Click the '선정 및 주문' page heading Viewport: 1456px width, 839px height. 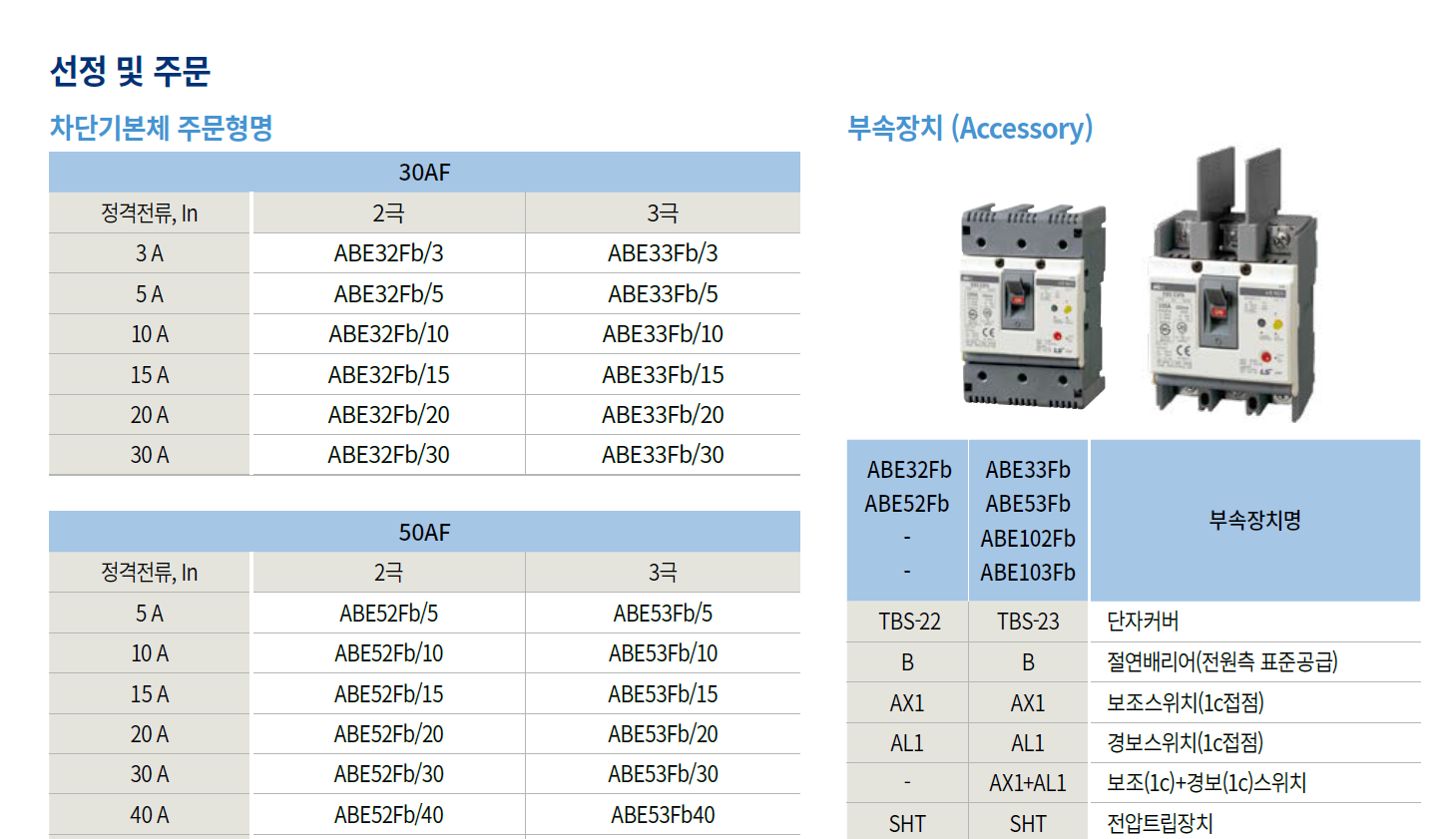(130, 71)
